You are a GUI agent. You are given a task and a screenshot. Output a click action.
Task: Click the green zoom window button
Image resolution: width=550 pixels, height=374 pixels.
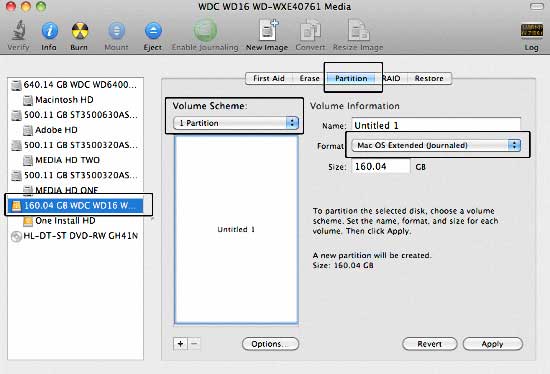[41, 6]
